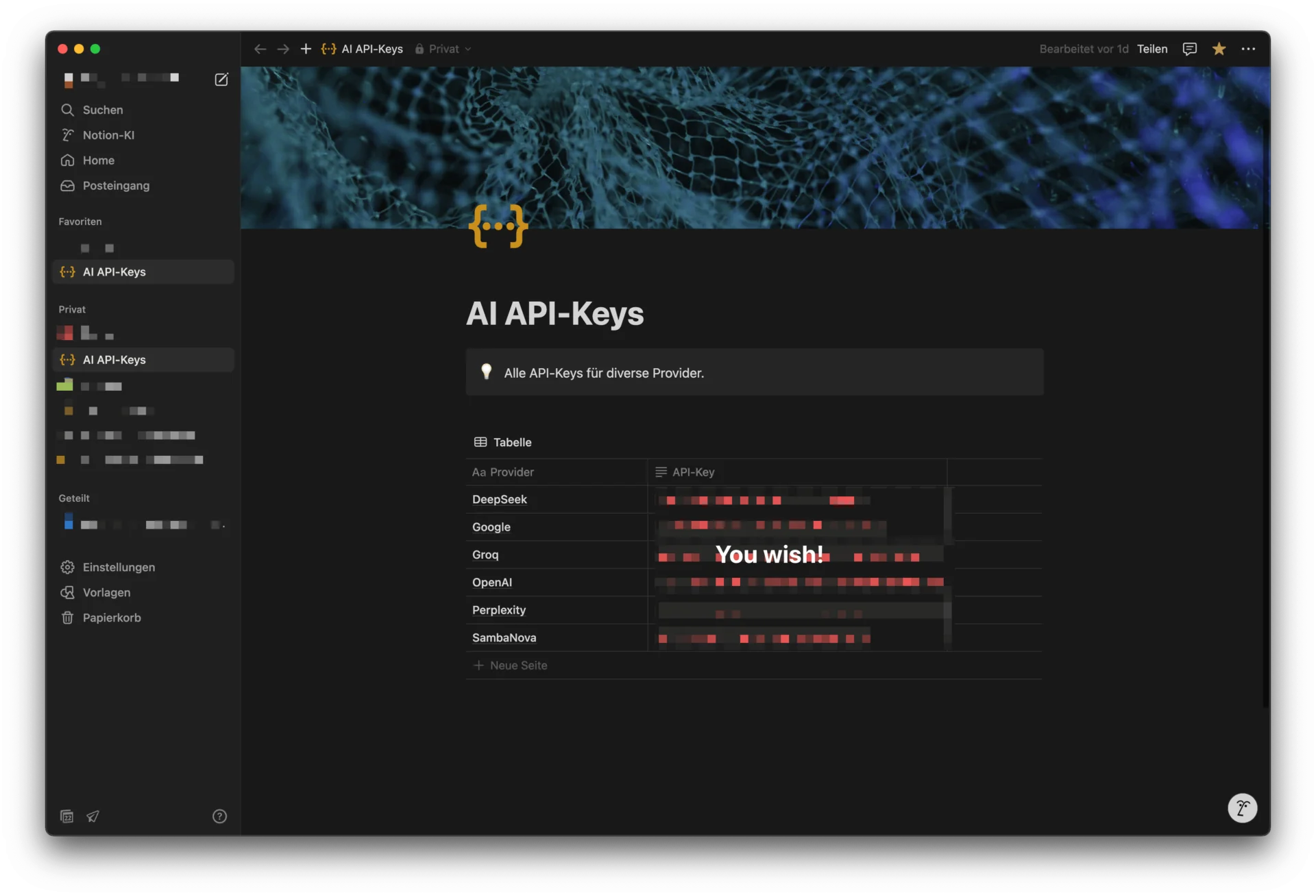Image resolution: width=1316 pixels, height=896 pixels.
Task: Open the Privat privacy dropdown
Action: click(443, 49)
